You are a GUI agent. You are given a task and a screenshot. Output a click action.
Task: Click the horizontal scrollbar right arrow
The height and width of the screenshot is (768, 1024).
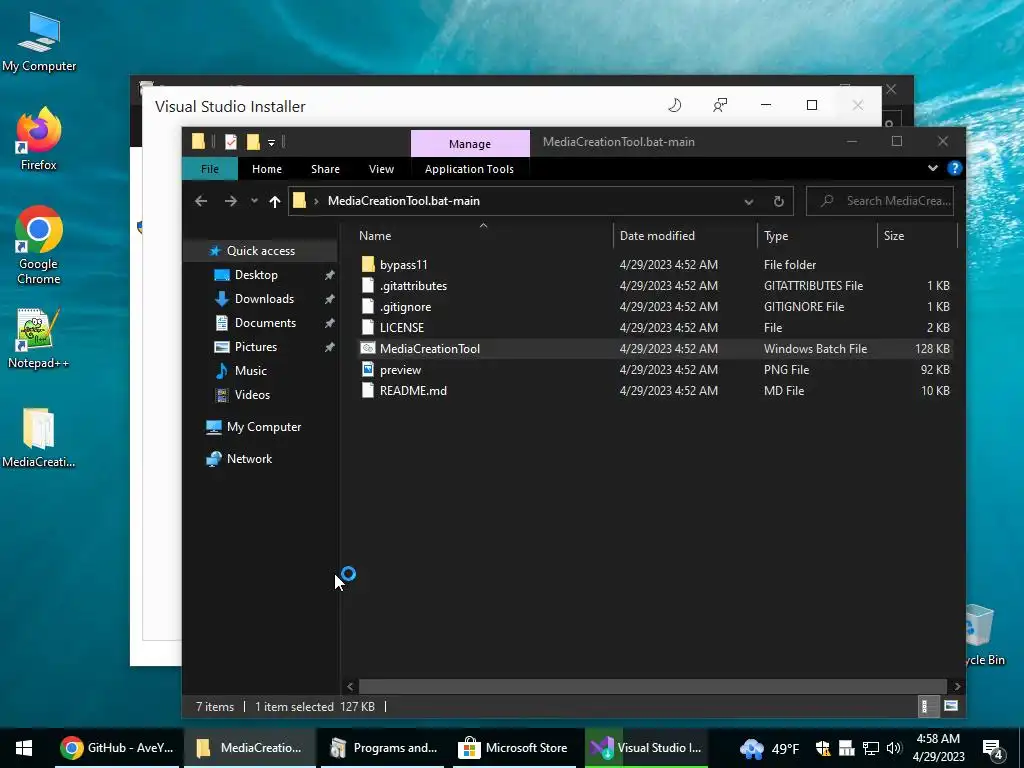click(x=957, y=686)
